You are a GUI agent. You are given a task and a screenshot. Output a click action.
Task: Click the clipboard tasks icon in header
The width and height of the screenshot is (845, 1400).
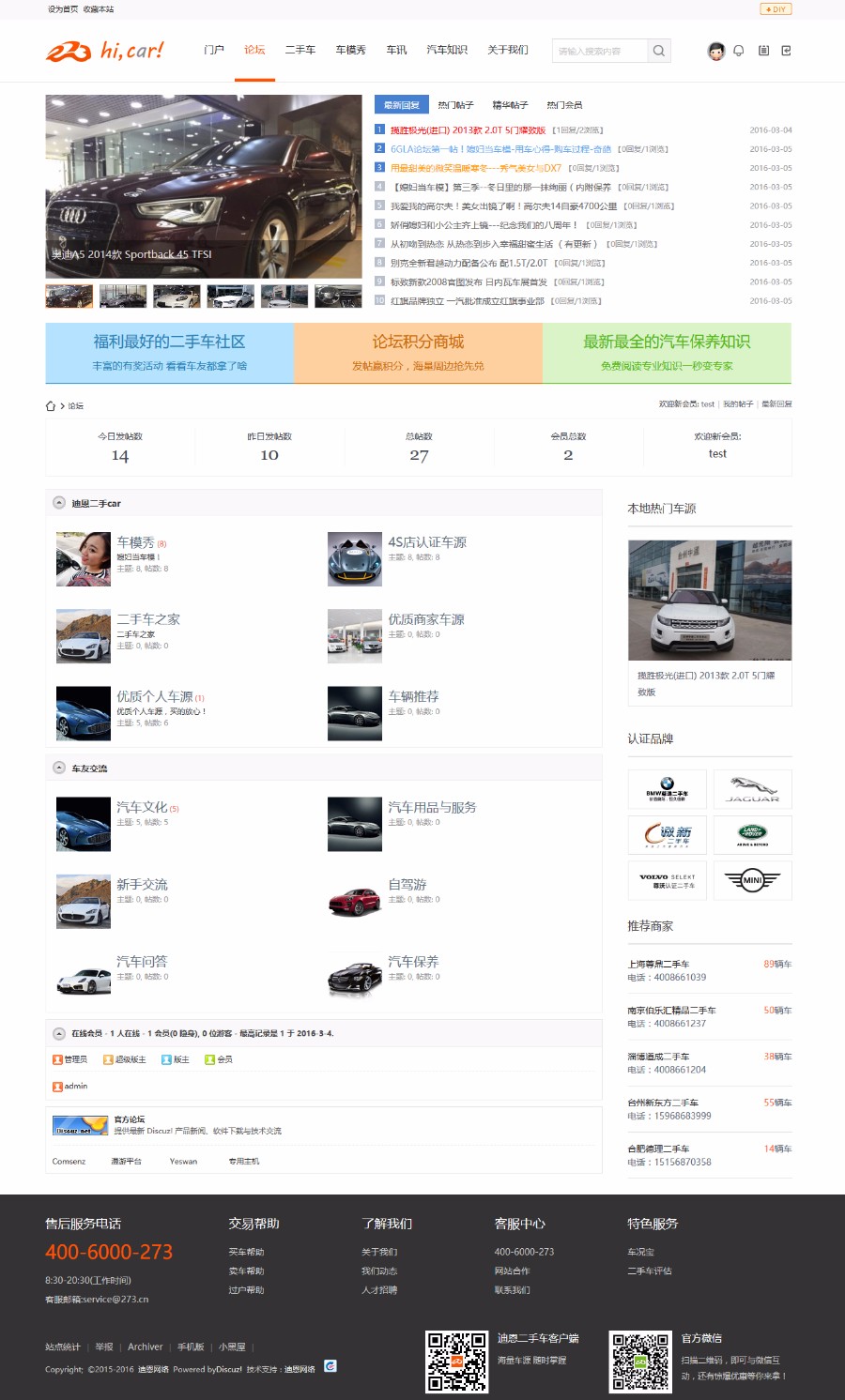763,51
